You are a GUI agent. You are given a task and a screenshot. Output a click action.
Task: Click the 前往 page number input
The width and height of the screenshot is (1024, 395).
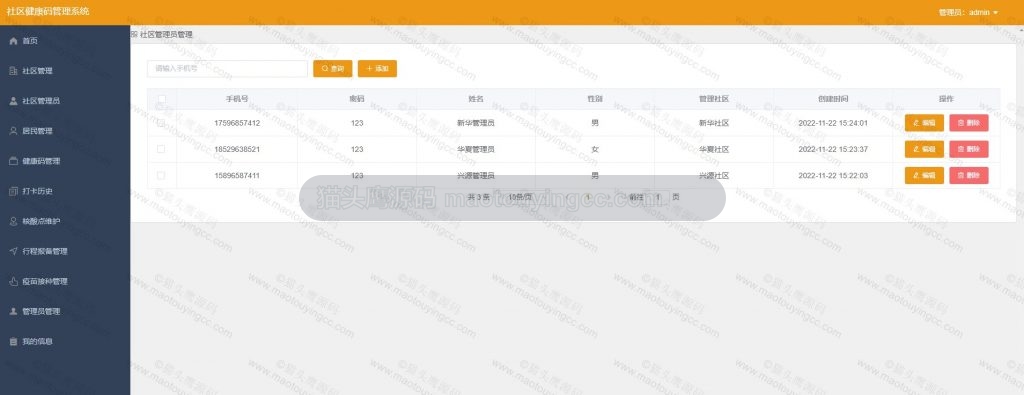pos(658,197)
